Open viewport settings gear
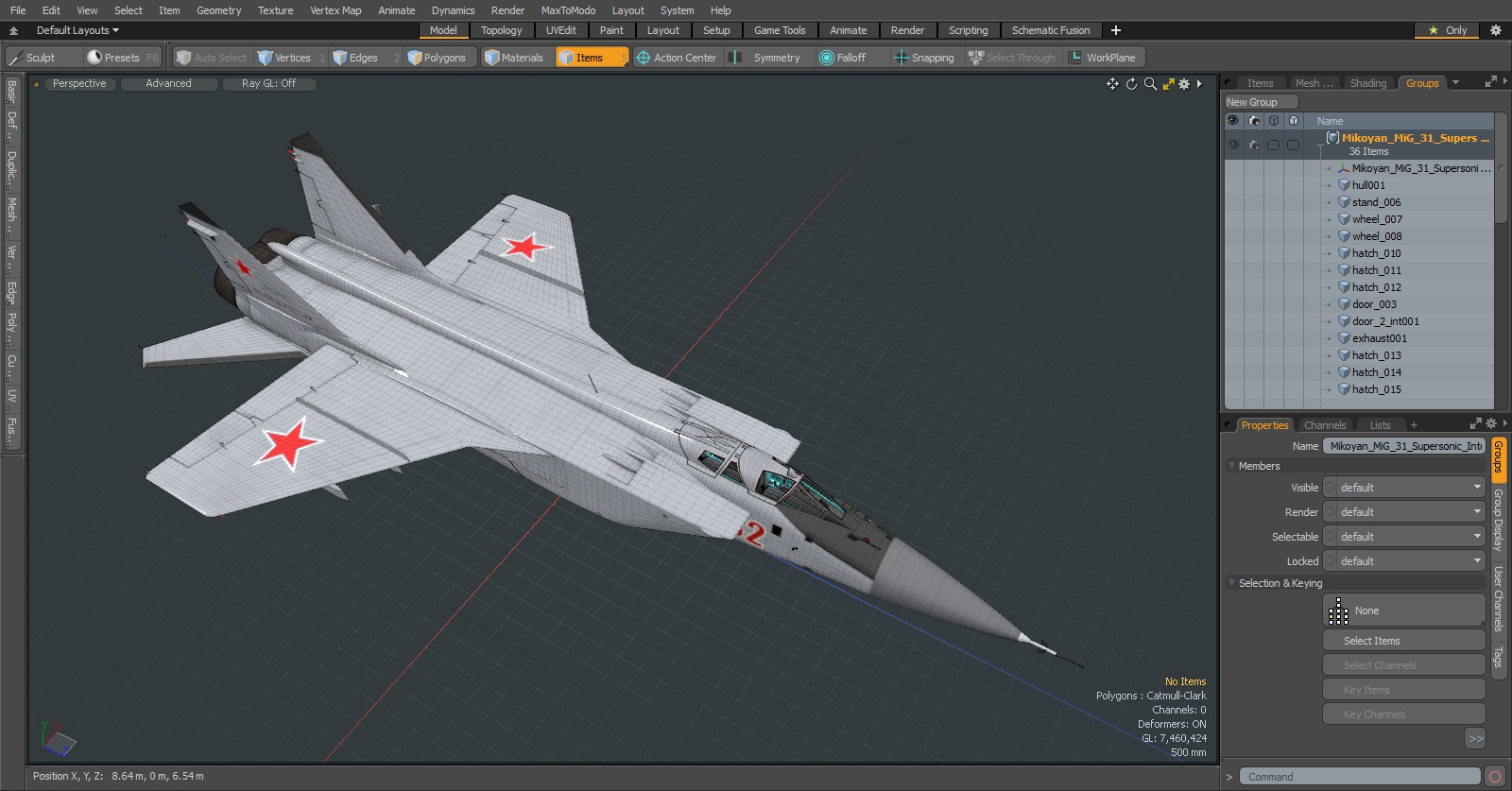1512x791 pixels. [1184, 84]
